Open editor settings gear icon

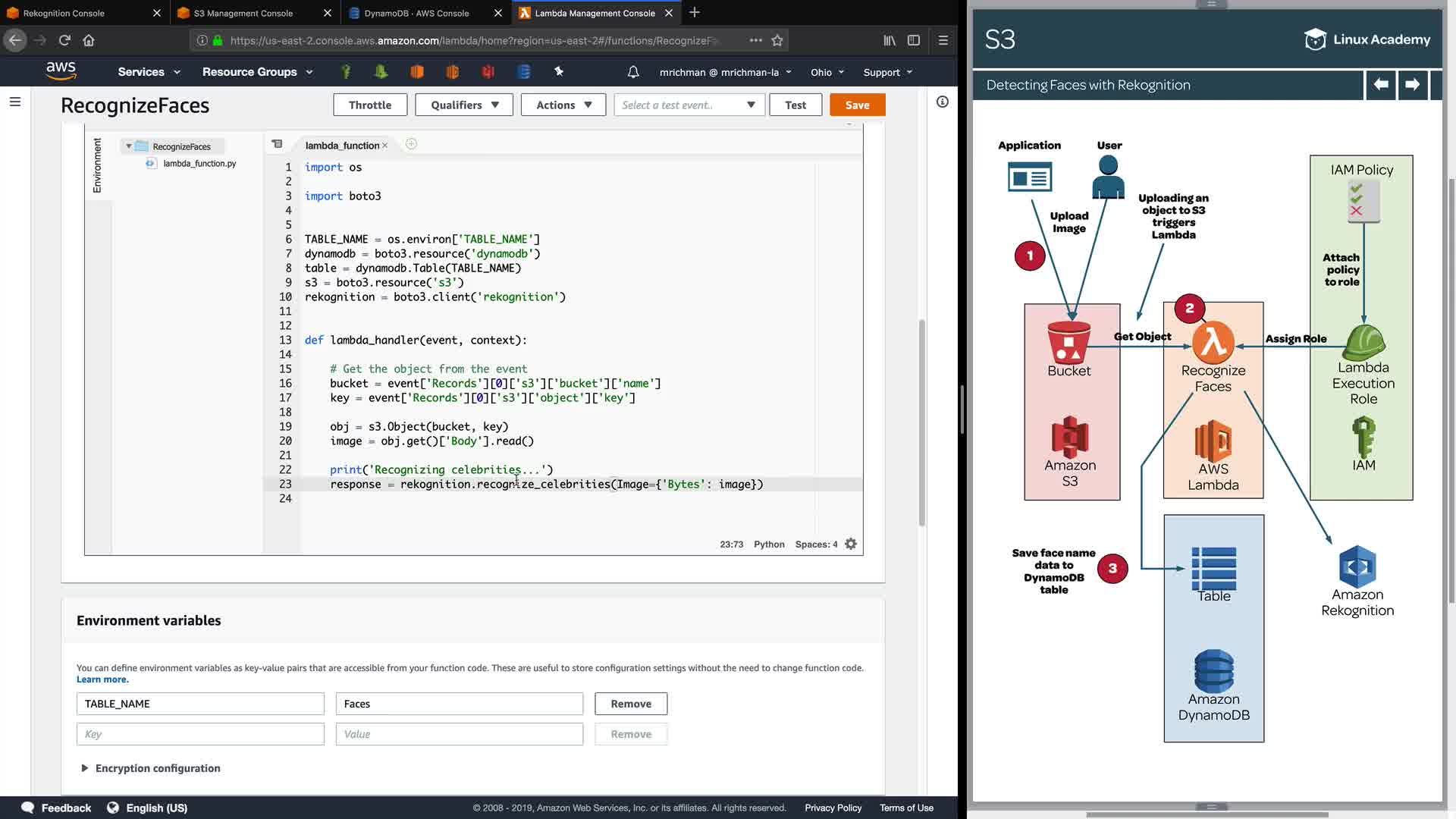851,544
